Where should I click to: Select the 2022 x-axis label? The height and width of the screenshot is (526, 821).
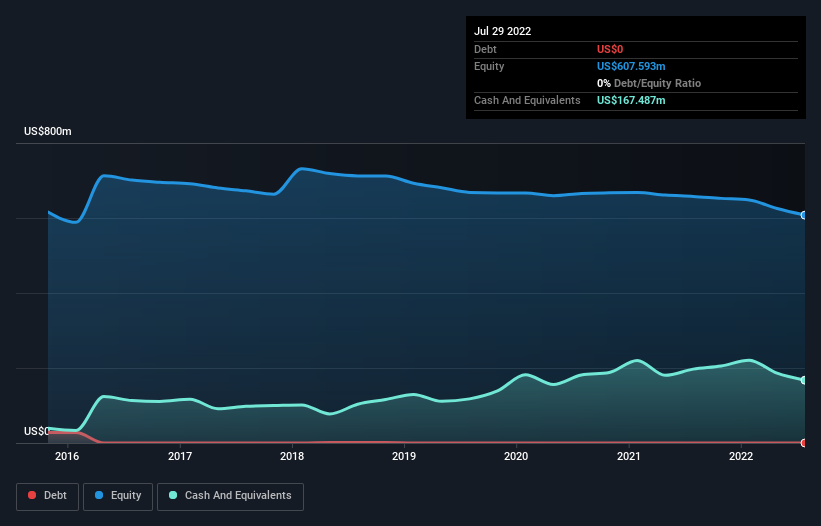741,456
